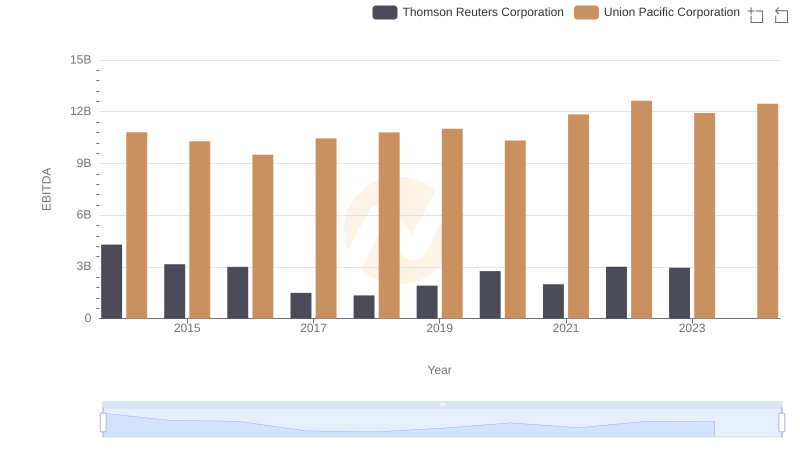Click the 6B y-axis label

point(84,215)
